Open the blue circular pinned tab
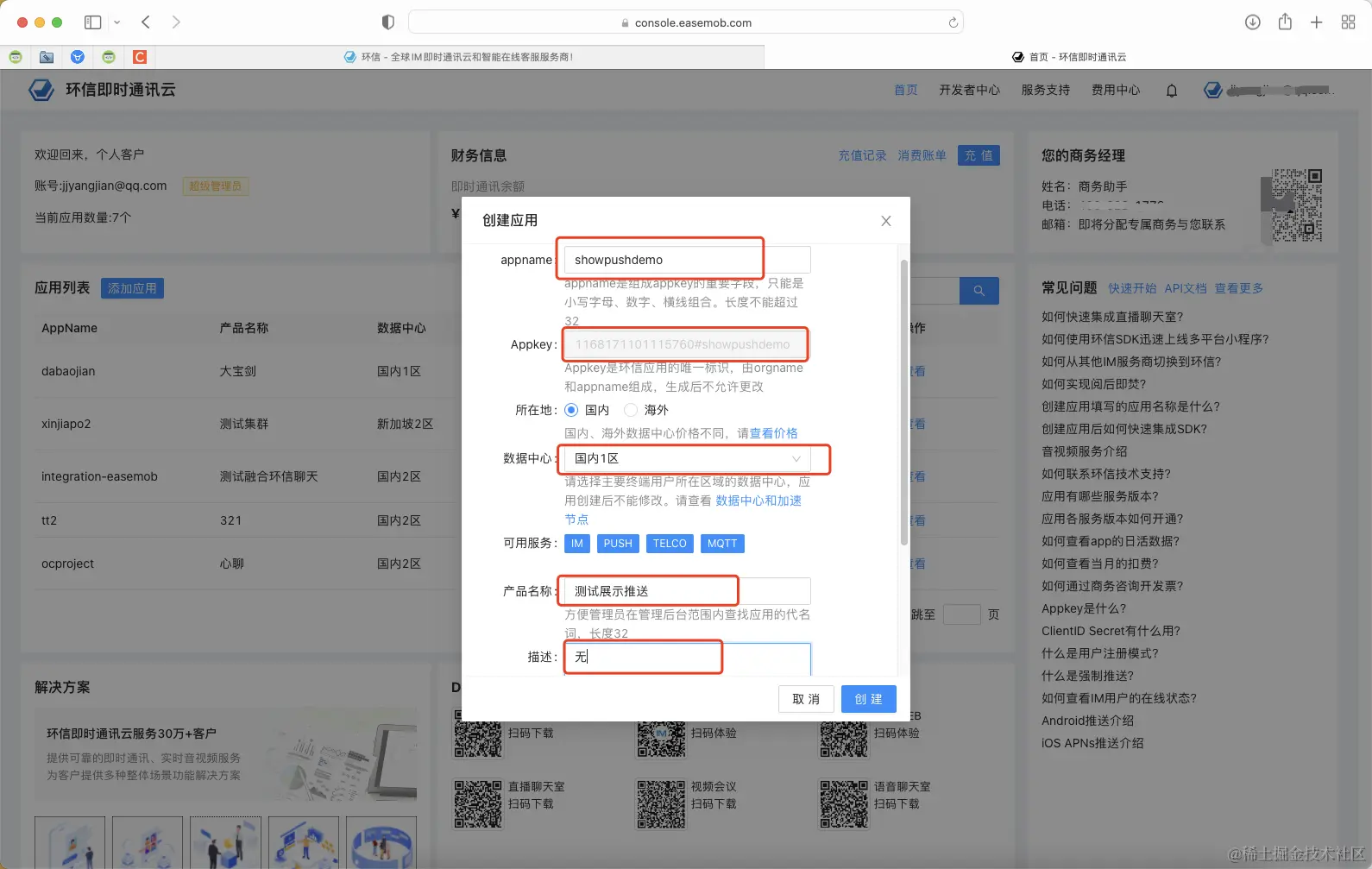Screen dimensions: 1372x869 [78, 57]
